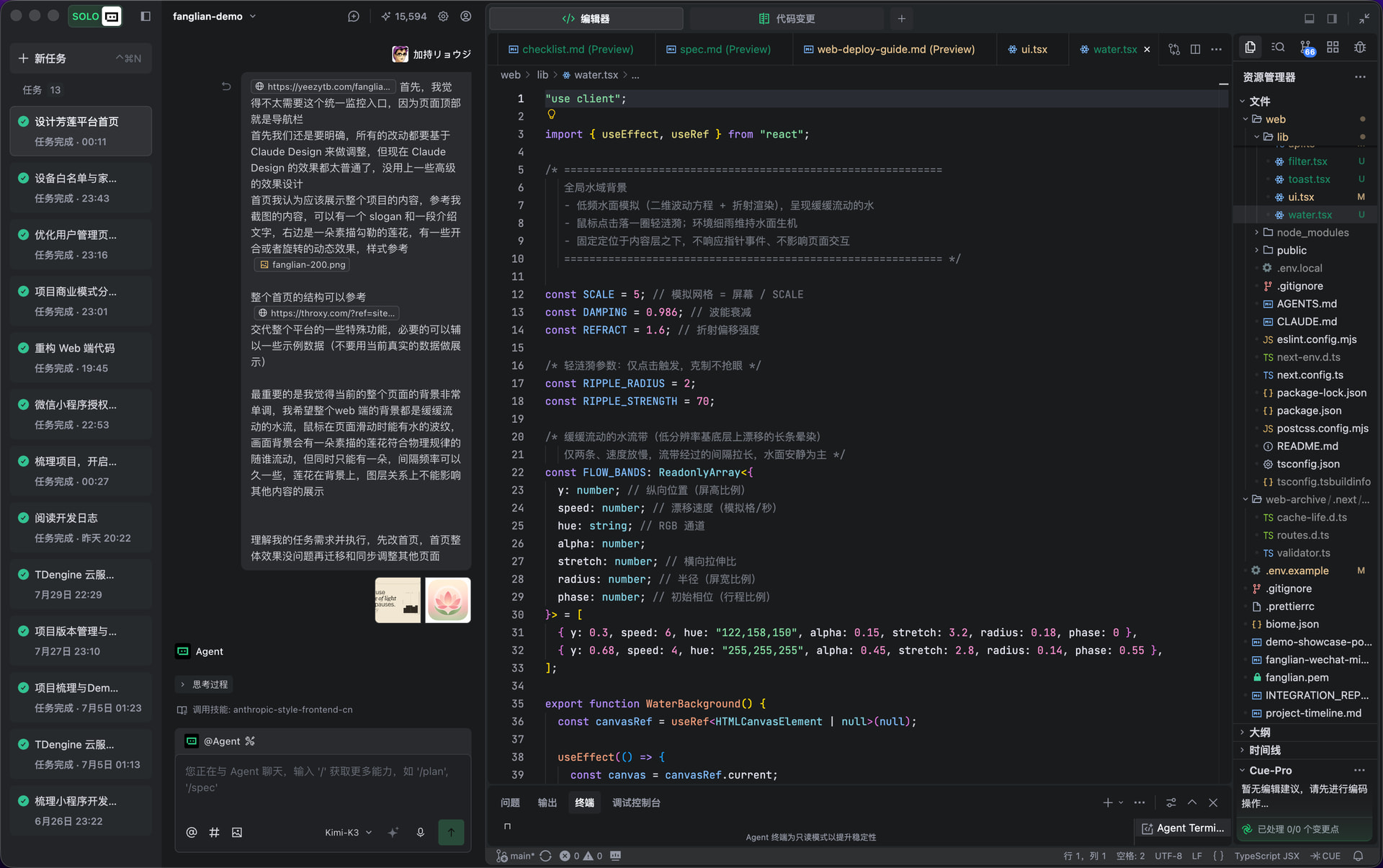Click TypeScript JSX language mode
This screenshot has height=868, width=1383.
click(1266, 856)
